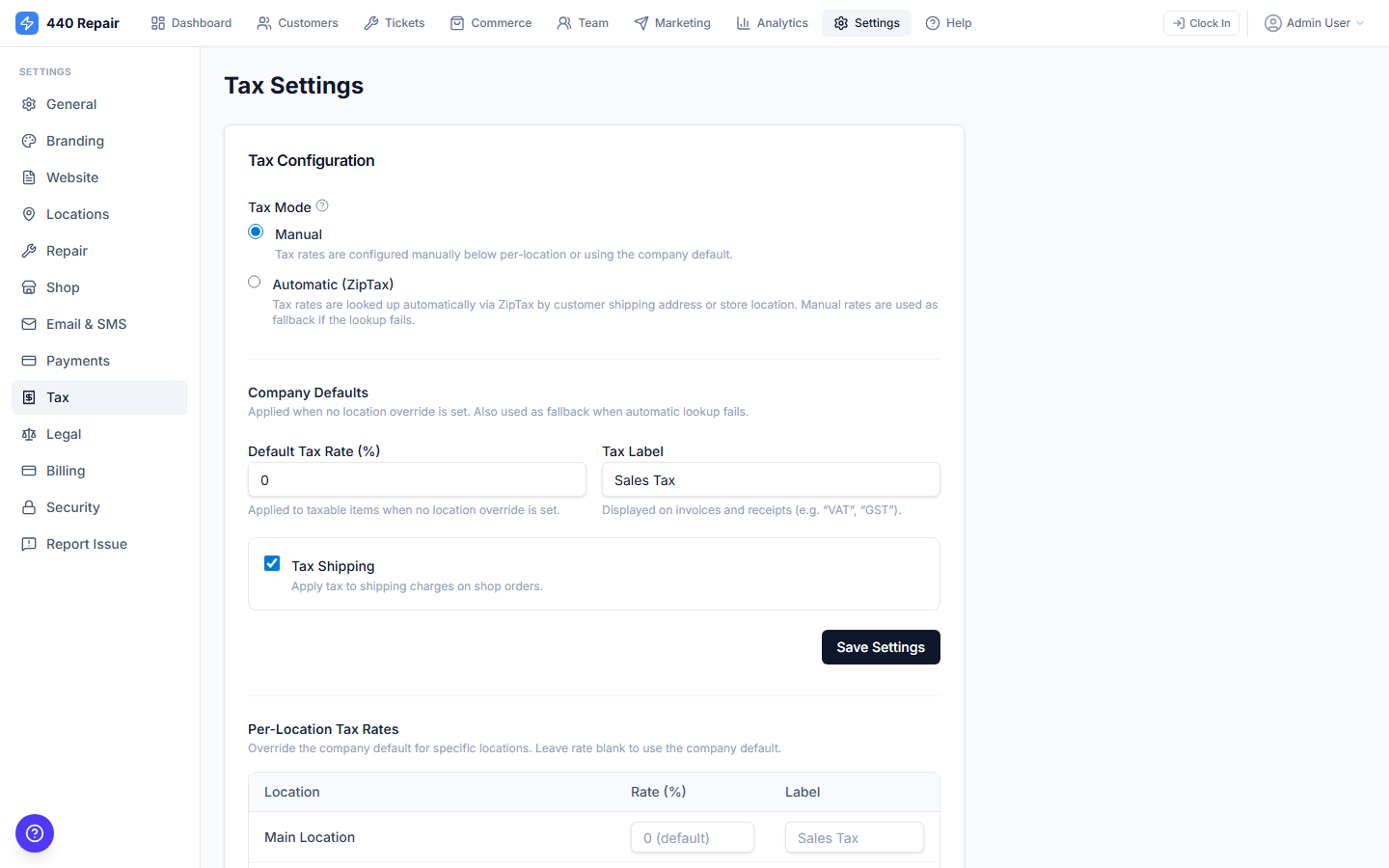Expand the Admin User dropdown
1389x868 pixels.
pyautogui.click(x=1314, y=22)
